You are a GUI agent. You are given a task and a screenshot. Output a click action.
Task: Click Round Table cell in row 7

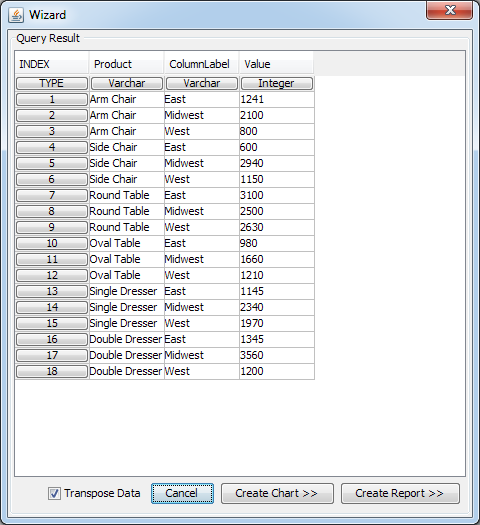pos(127,195)
